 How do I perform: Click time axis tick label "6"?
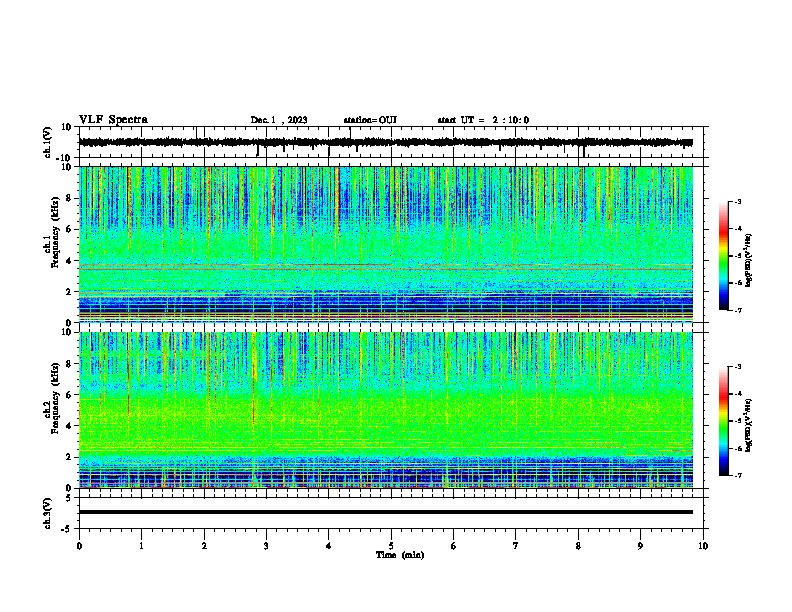tap(454, 546)
